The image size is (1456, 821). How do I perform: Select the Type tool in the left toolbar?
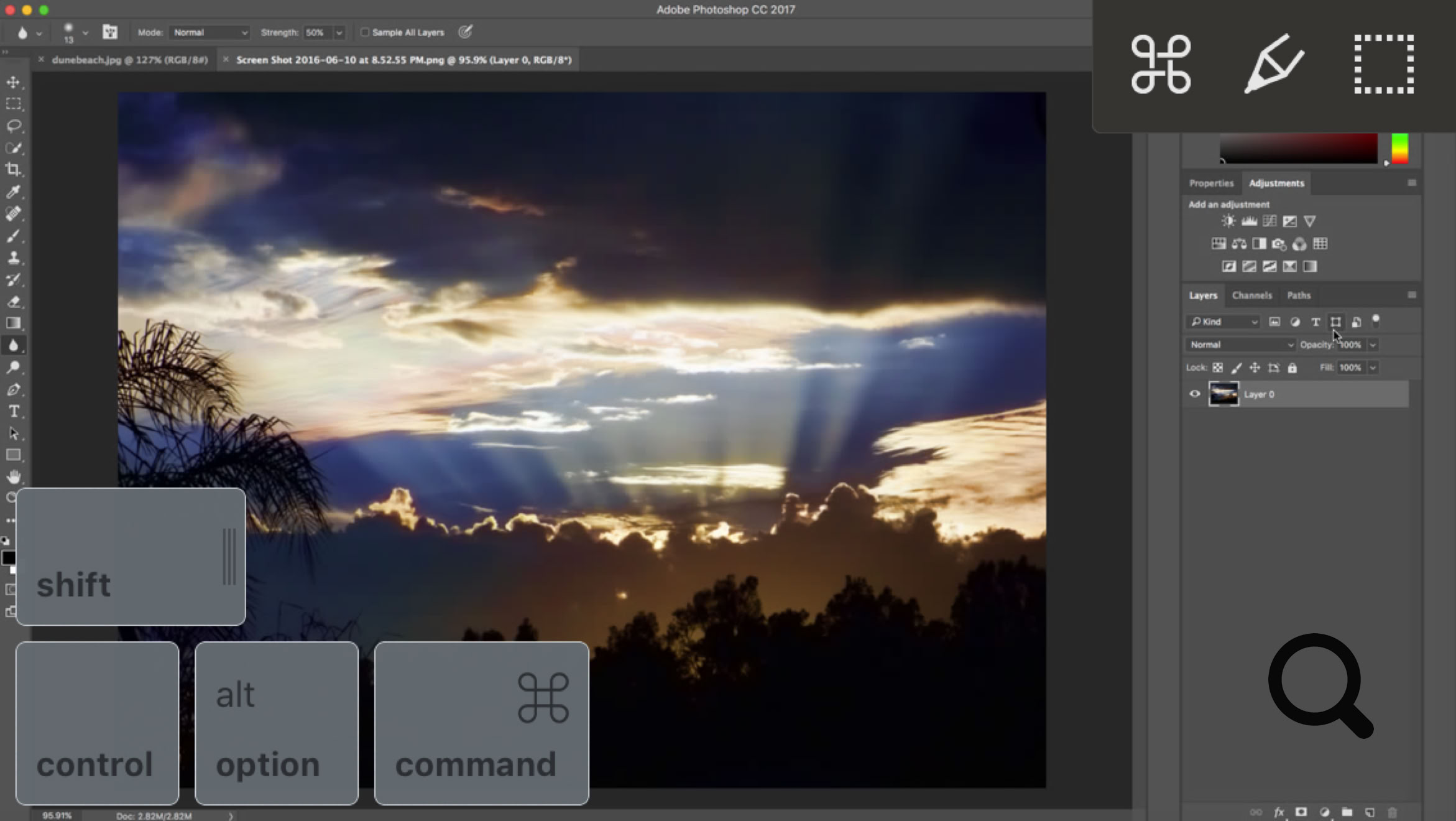pos(14,412)
